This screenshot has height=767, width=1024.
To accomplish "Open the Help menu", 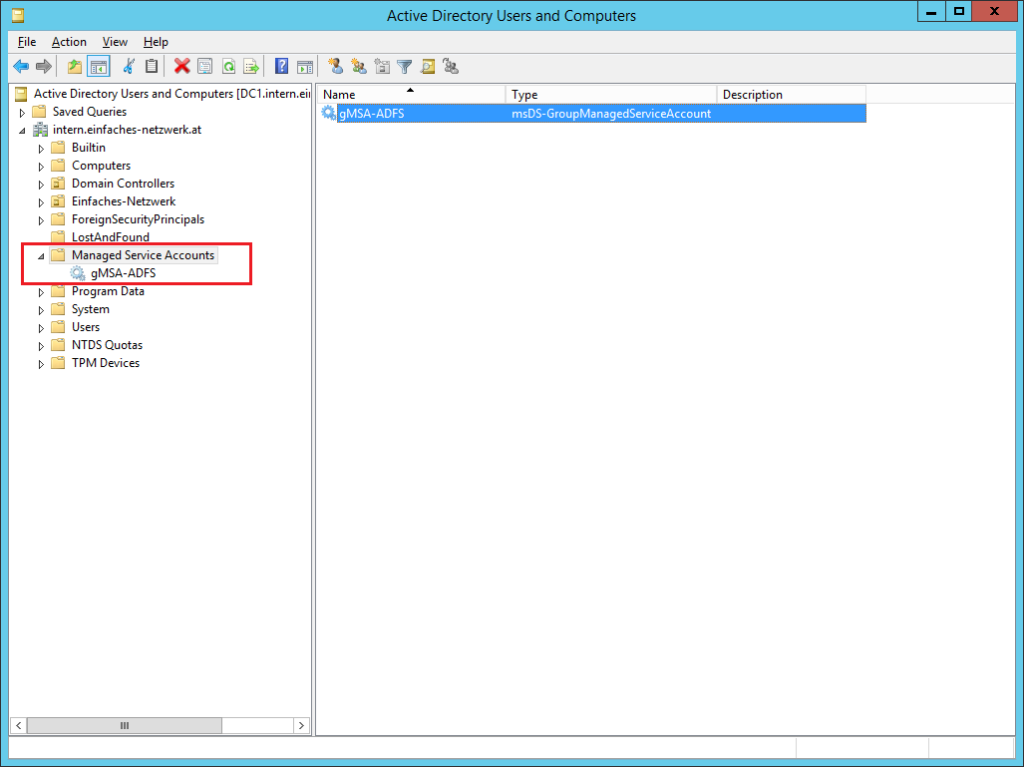I will click(x=155, y=42).
